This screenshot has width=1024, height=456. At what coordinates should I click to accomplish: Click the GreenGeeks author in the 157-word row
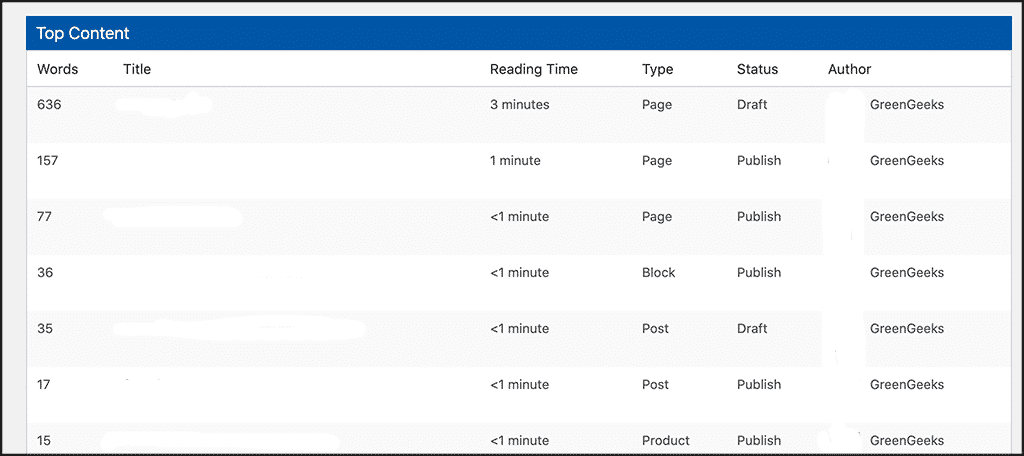click(907, 161)
